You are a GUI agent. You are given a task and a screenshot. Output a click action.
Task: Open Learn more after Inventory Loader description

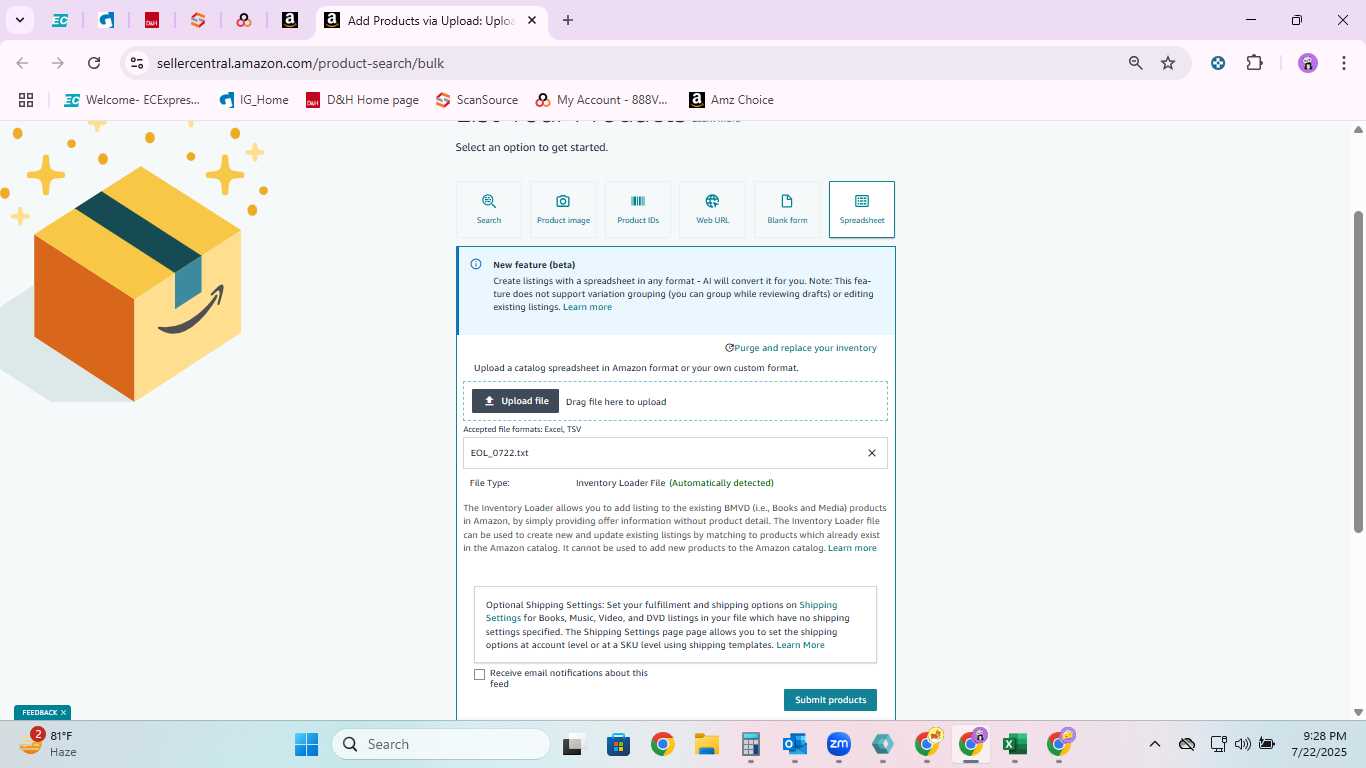click(x=852, y=548)
